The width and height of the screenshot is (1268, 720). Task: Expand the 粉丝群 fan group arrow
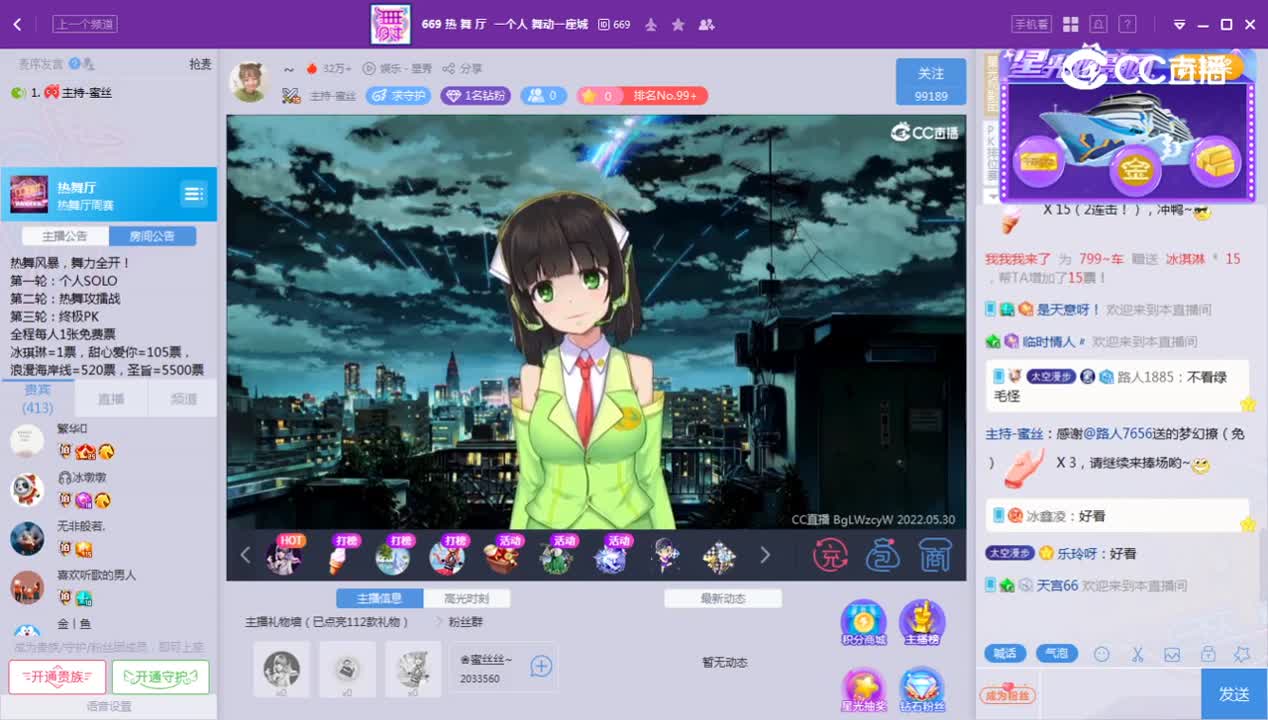pos(438,622)
